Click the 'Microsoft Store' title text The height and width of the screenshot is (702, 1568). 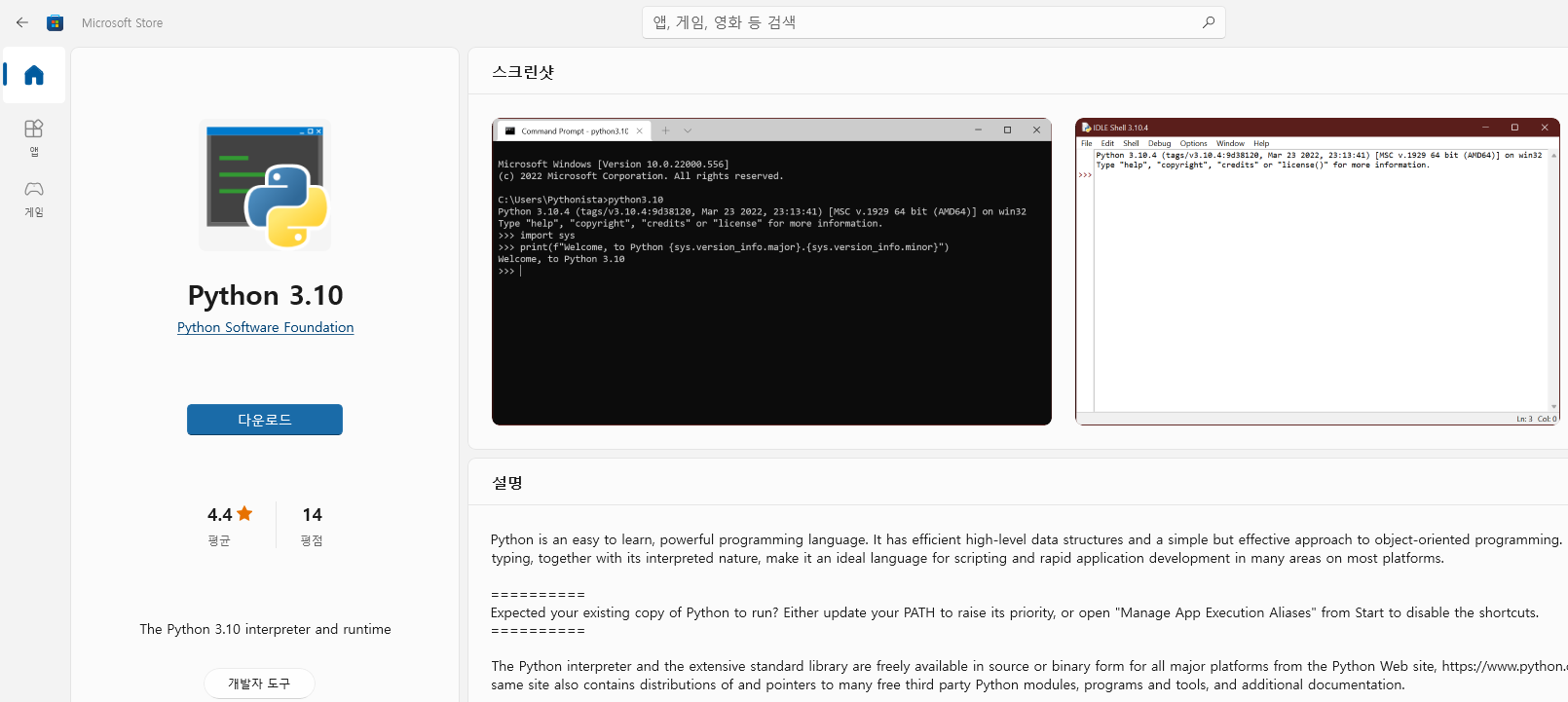(122, 22)
